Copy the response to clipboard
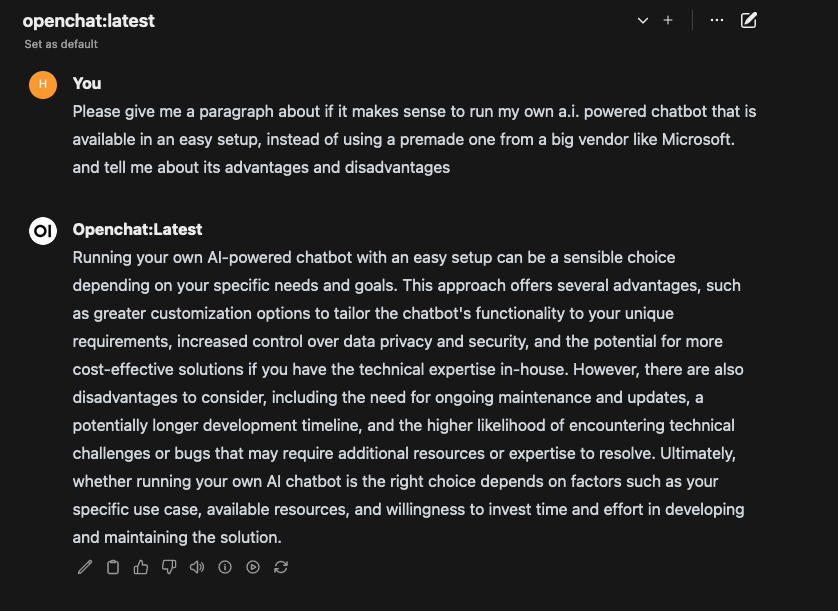The height and width of the screenshot is (611, 838). point(113,567)
